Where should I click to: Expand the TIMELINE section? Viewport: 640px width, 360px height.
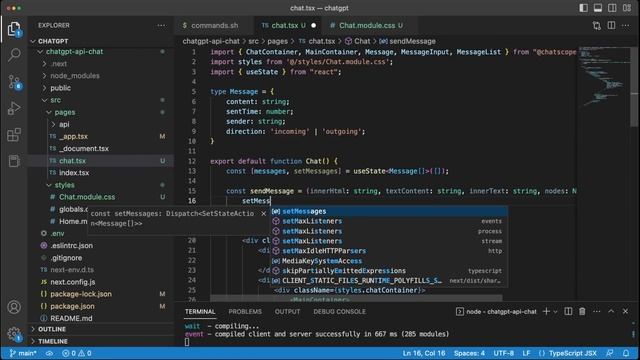pos(53,341)
